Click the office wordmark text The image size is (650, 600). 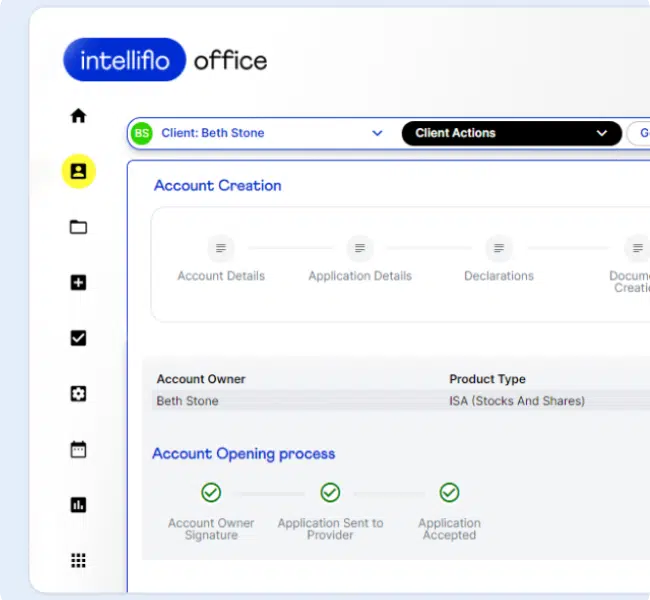click(x=230, y=61)
